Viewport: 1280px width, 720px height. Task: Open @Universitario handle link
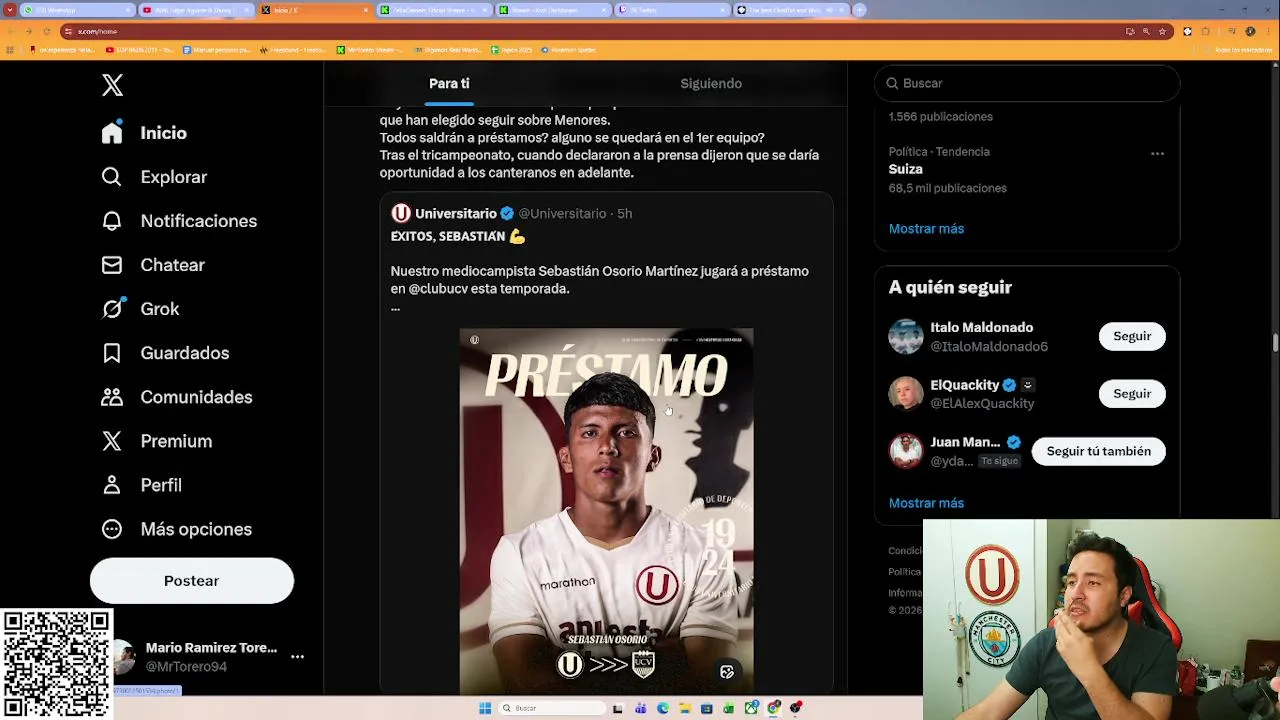point(562,213)
